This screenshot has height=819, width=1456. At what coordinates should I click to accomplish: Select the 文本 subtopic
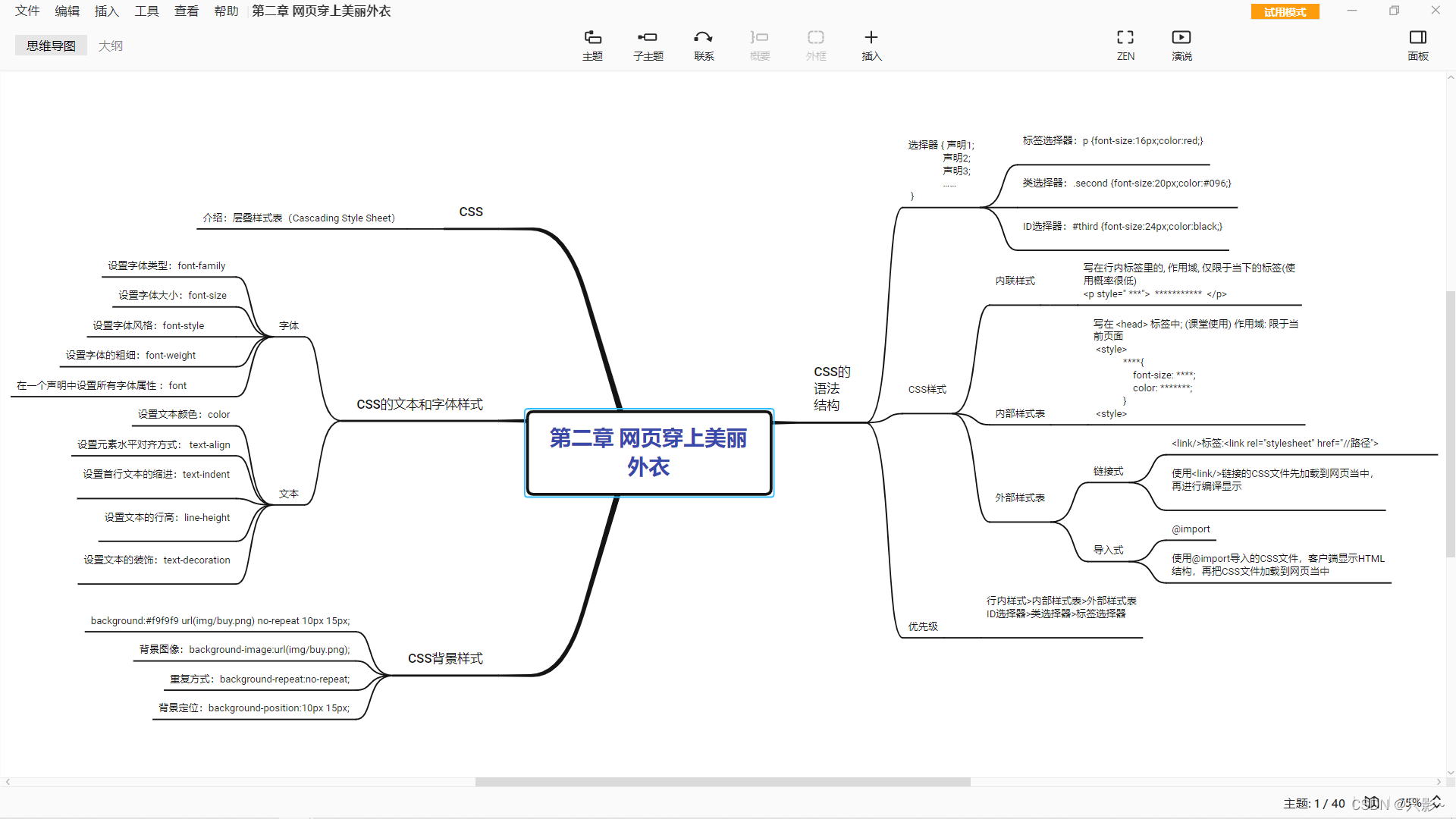pos(289,494)
